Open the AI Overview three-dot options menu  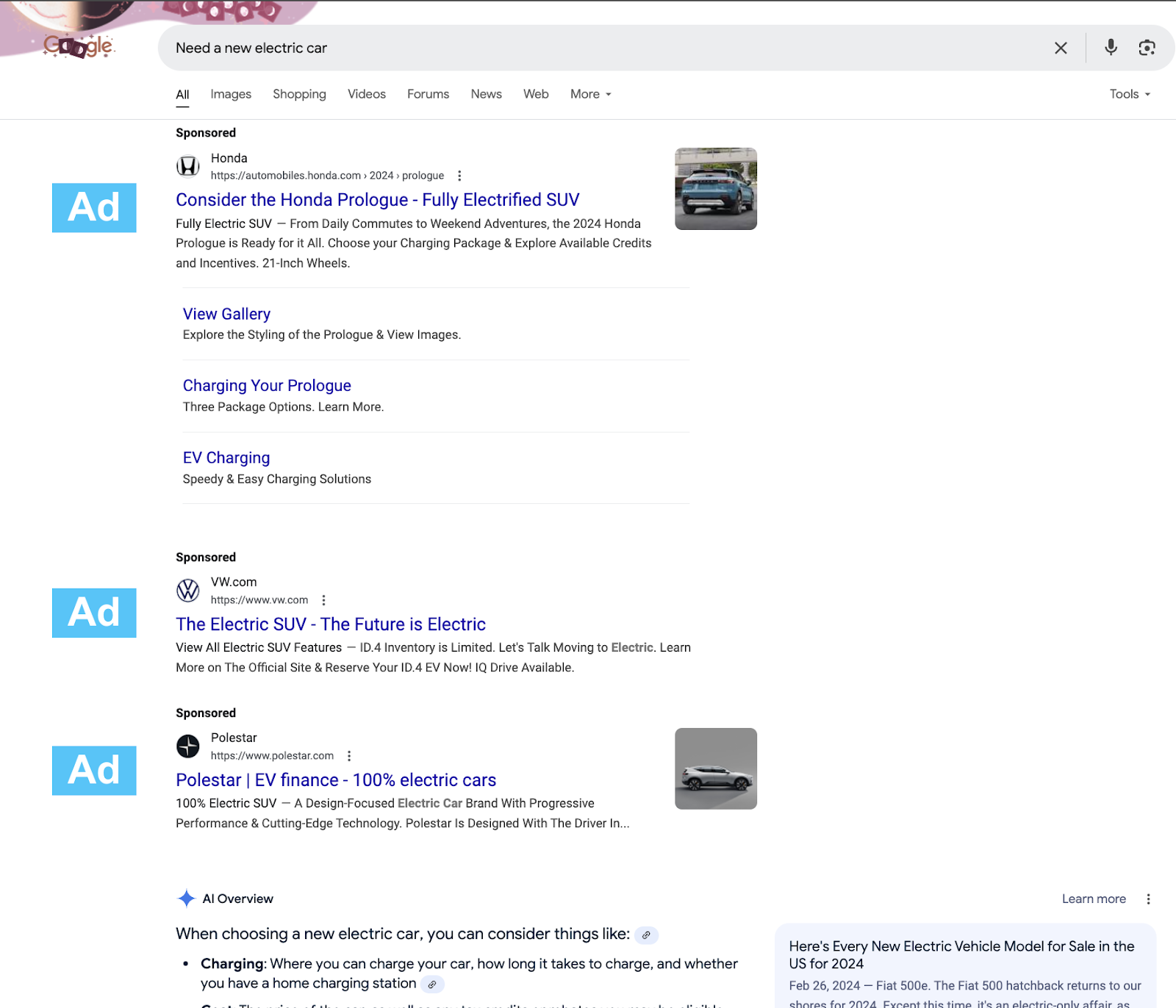(1148, 899)
